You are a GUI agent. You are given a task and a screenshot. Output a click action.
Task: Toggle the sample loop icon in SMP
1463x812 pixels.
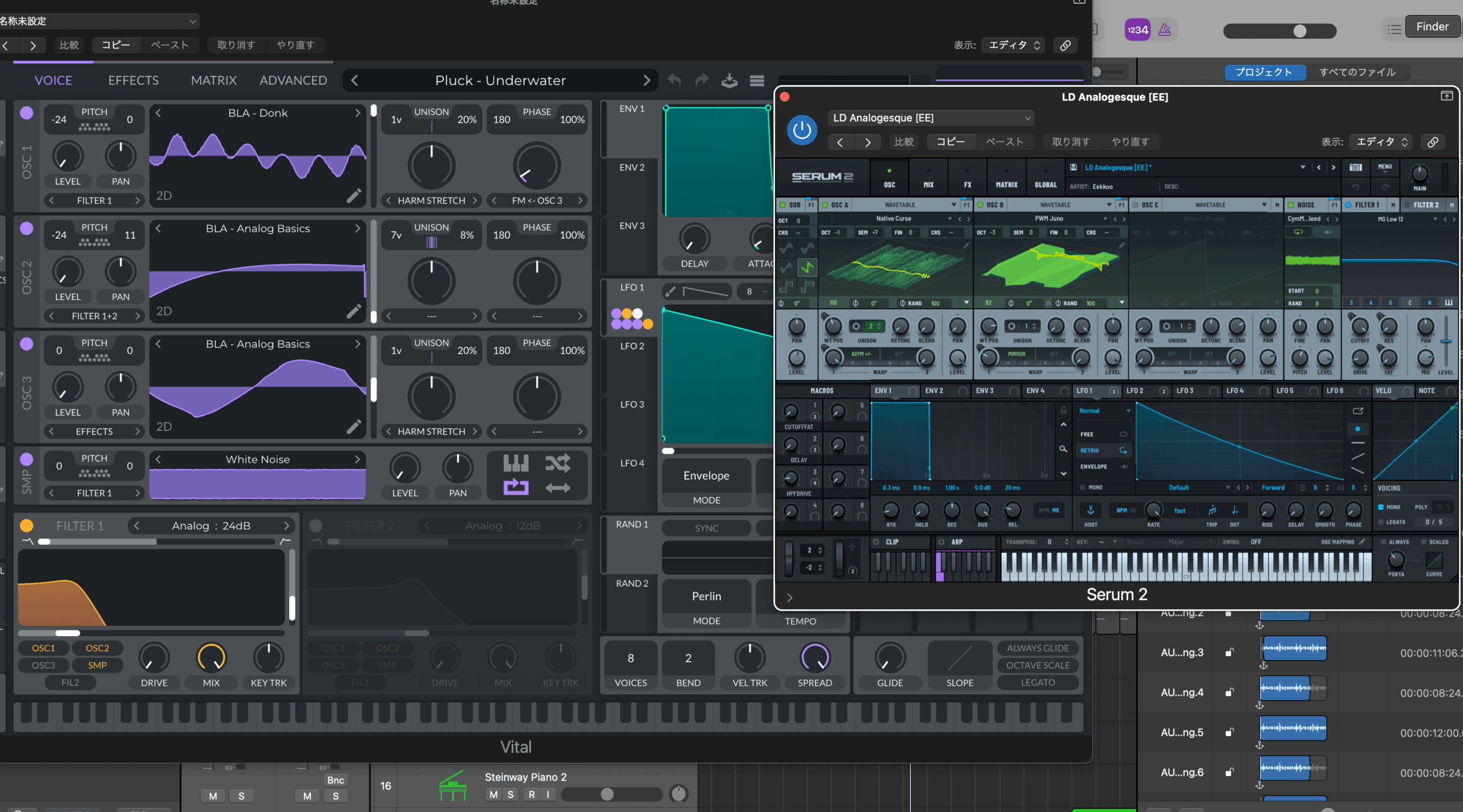click(515, 487)
